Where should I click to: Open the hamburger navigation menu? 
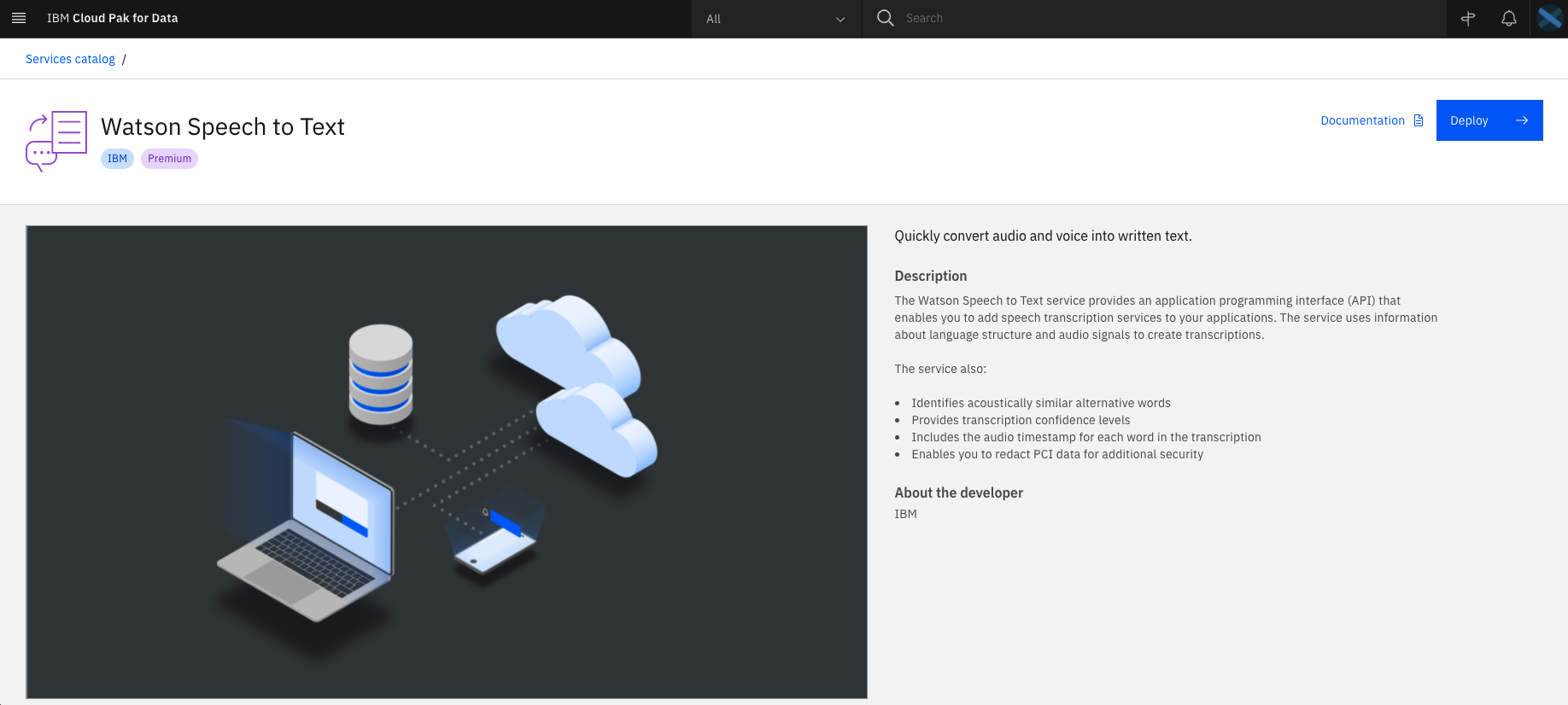tap(19, 18)
